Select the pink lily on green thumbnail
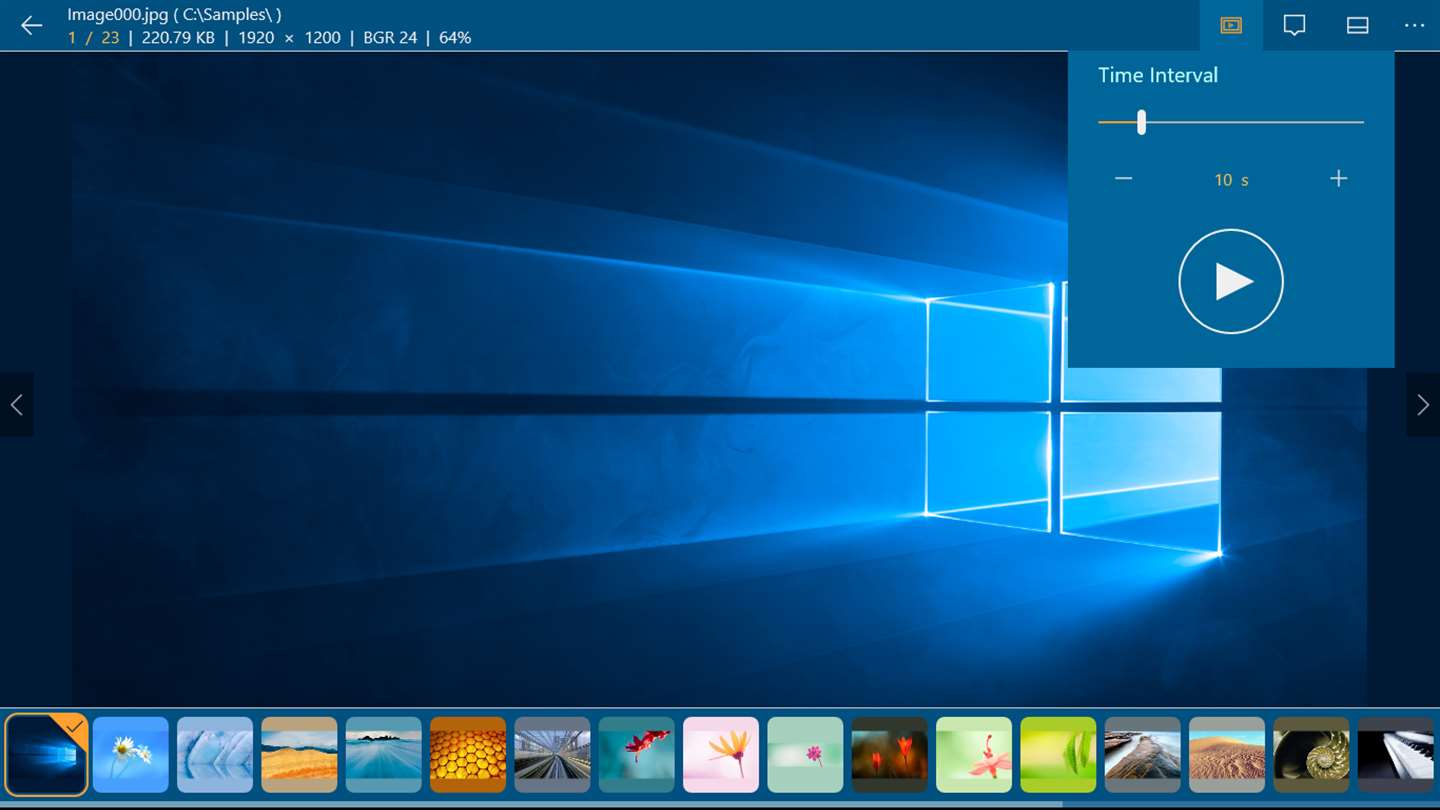This screenshot has height=810, width=1440. tap(974, 754)
